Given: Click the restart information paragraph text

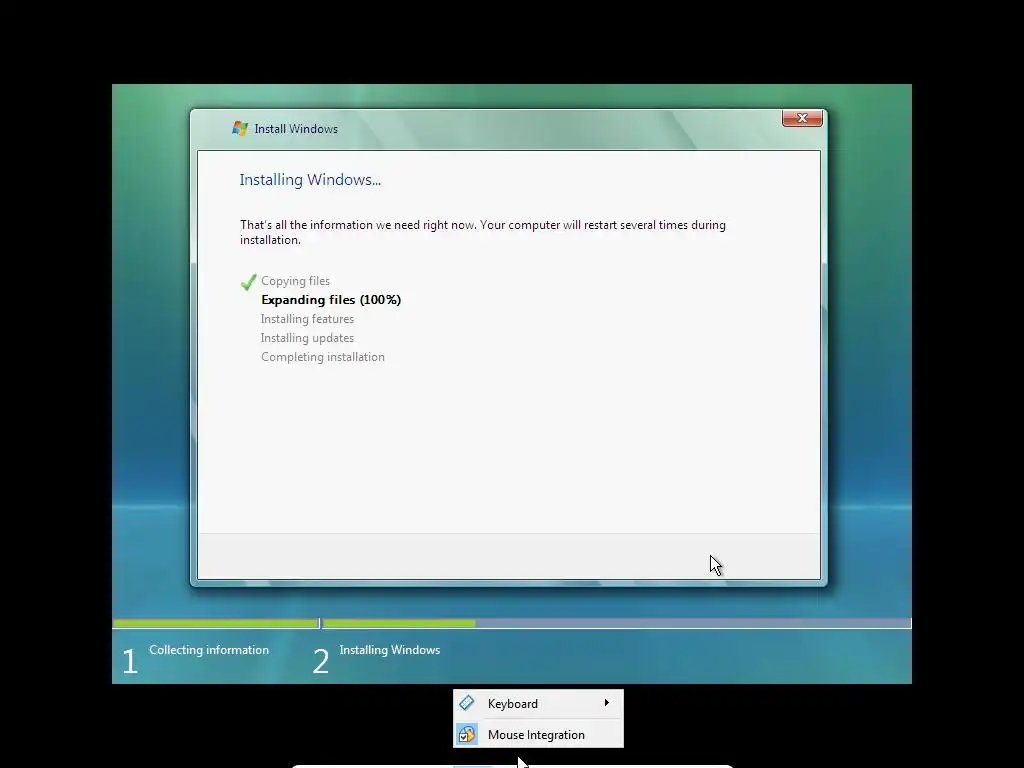Looking at the screenshot, I should [x=483, y=232].
